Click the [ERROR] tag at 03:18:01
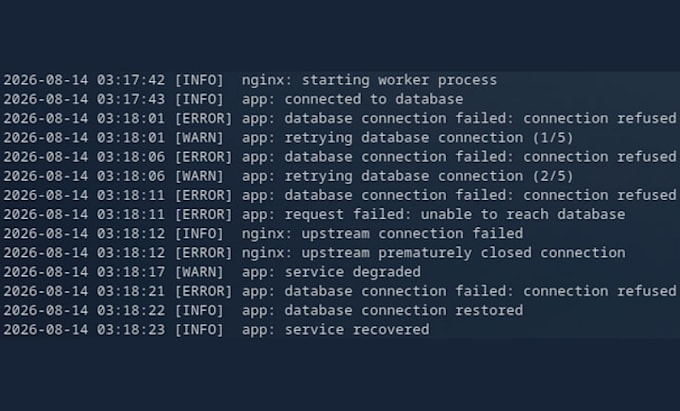The width and height of the screenshot is (680, 411). (x=203, y=118)
